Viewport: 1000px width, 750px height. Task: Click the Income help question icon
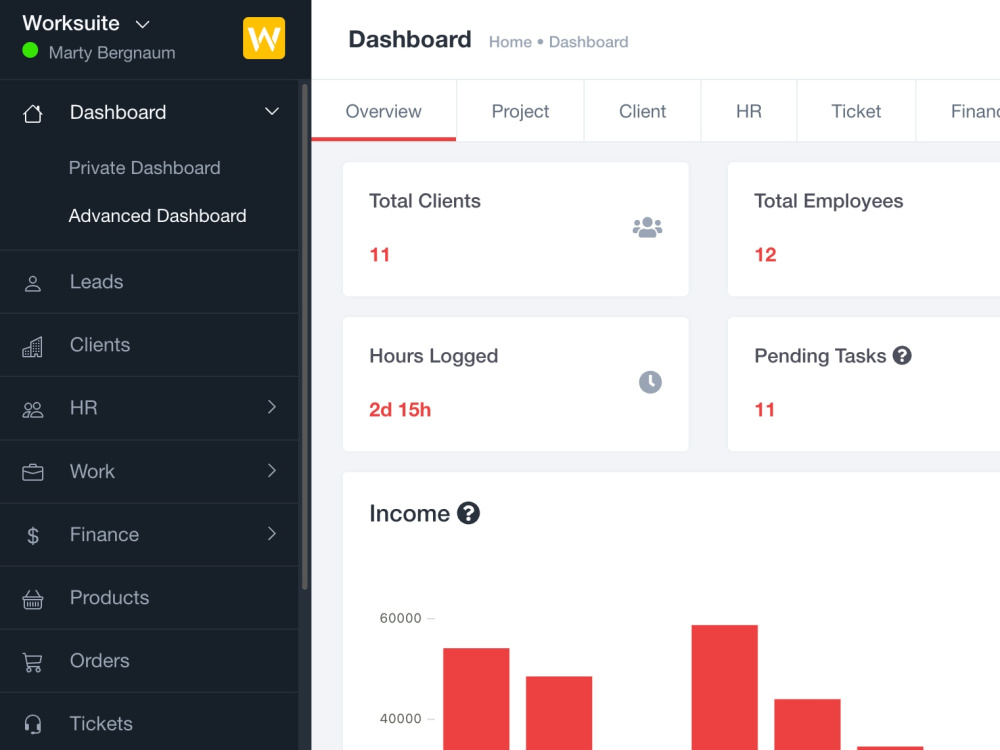pos(468,513)
